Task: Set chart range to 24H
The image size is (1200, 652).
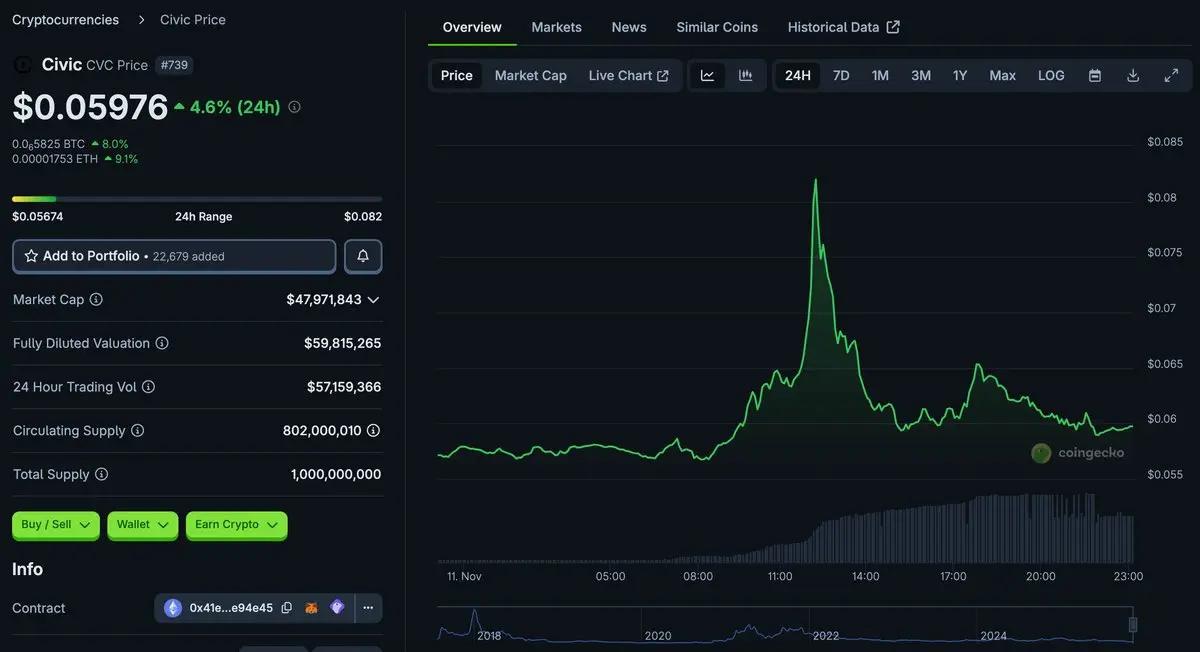Action: 798,76
